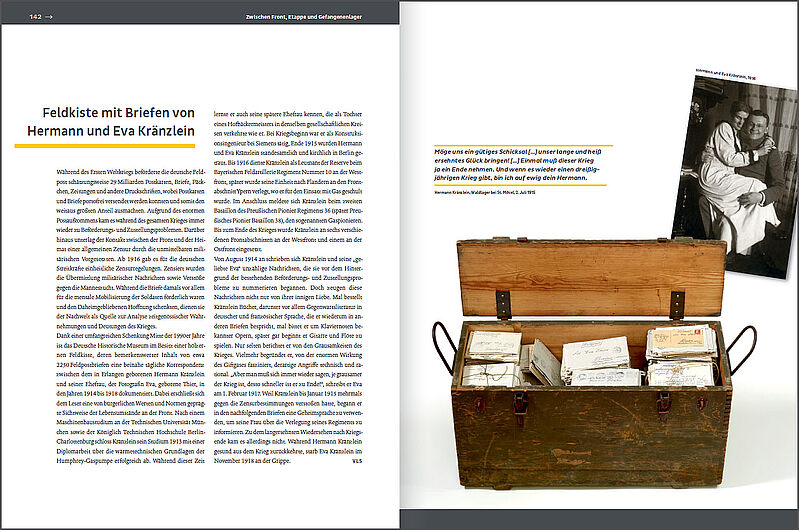Click the caption above the couple photo
Image resolution: width=799 pixels, height=530 pixels.
[726, 77]
